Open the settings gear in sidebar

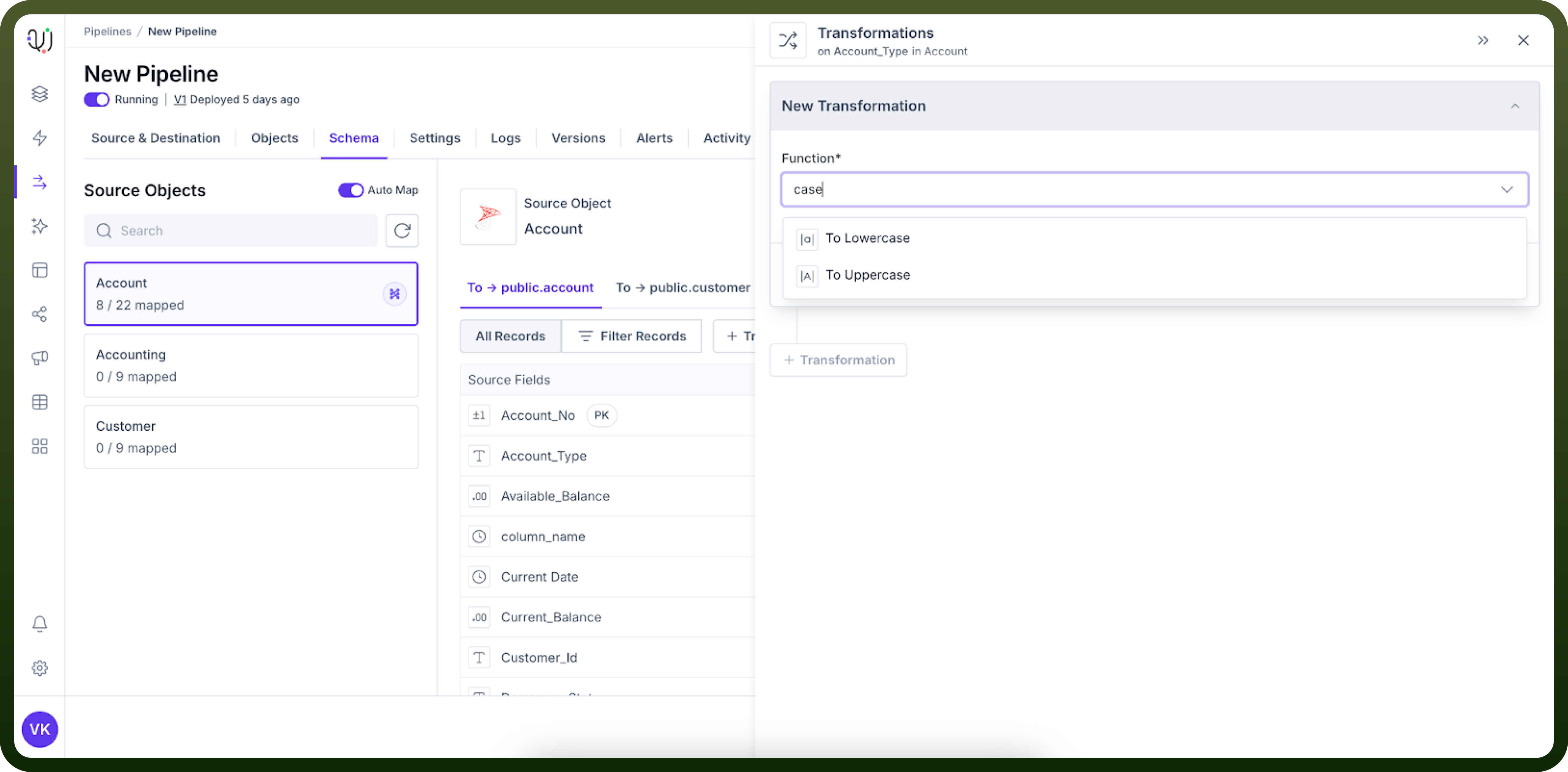39,668
